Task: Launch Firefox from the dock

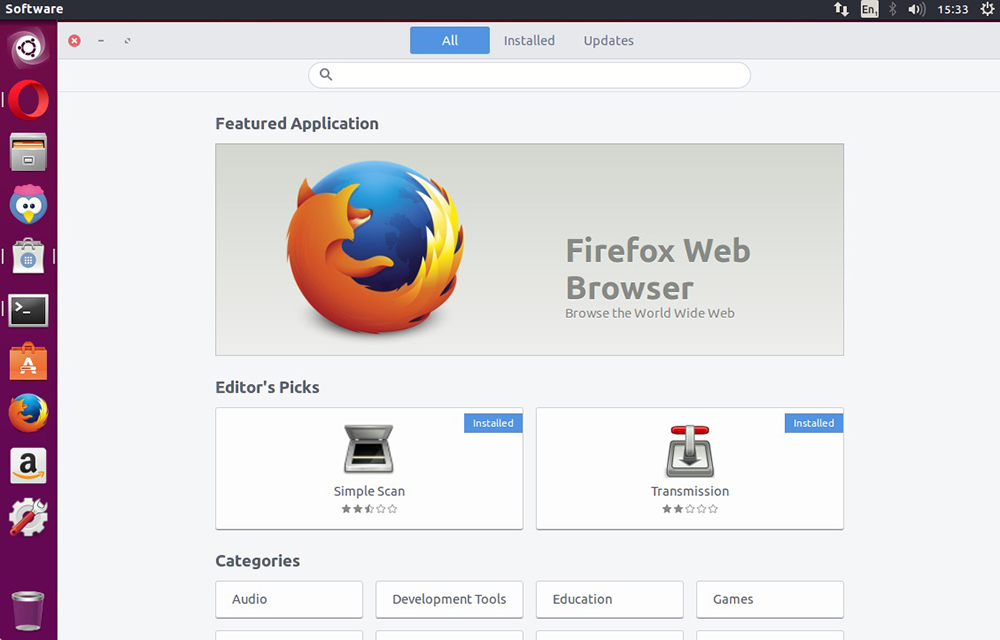Action: pos(28,413)
